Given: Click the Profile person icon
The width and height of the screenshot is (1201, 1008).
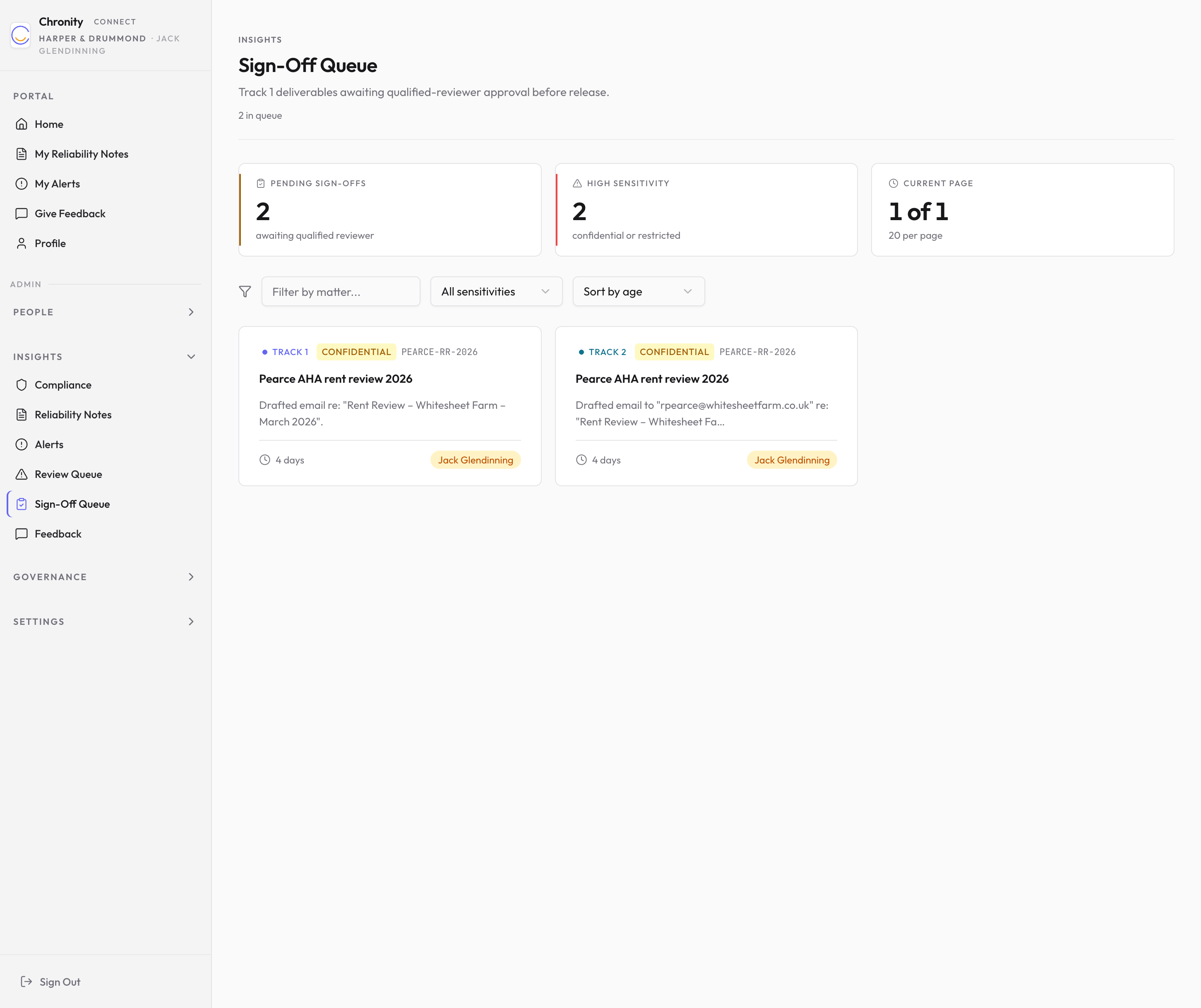Looking at the screenshot, I should pos(22,243).
